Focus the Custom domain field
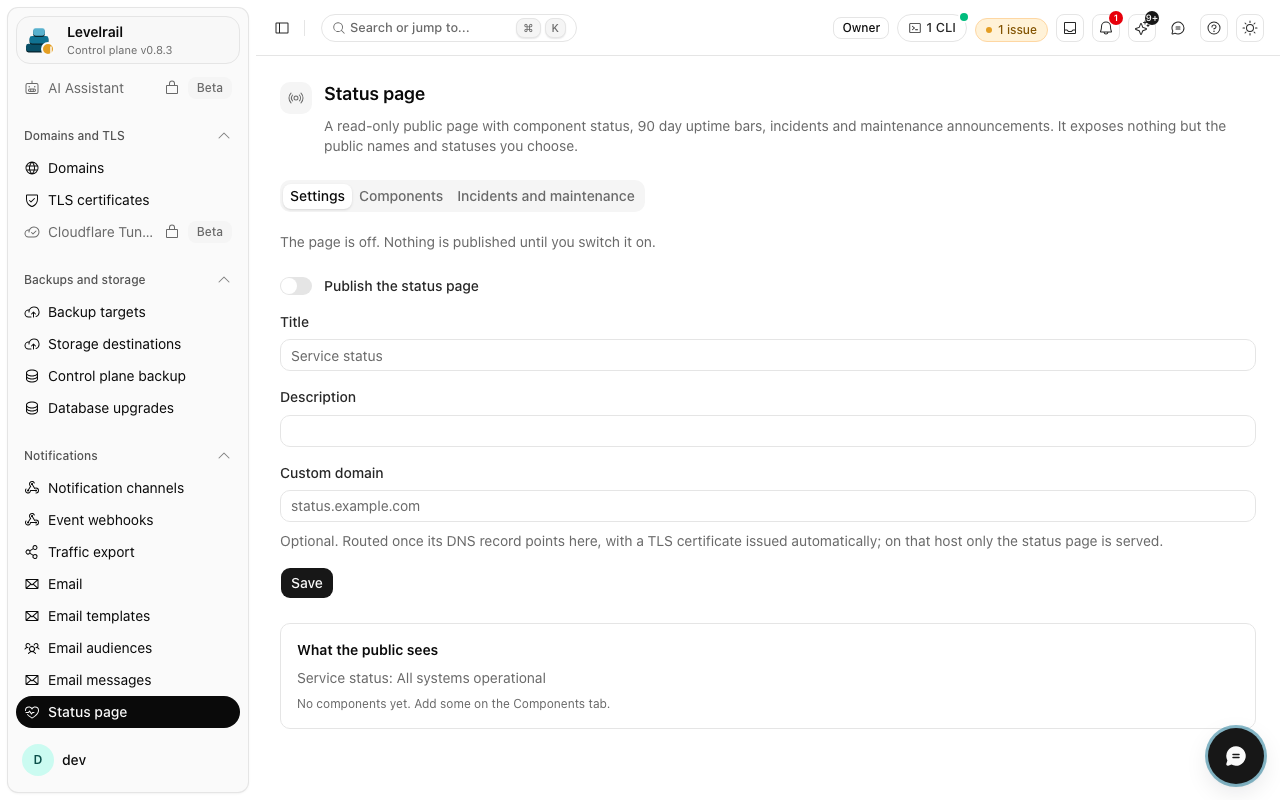The height and width of the screenshot is (800, 1280). [x=768, y=506]
